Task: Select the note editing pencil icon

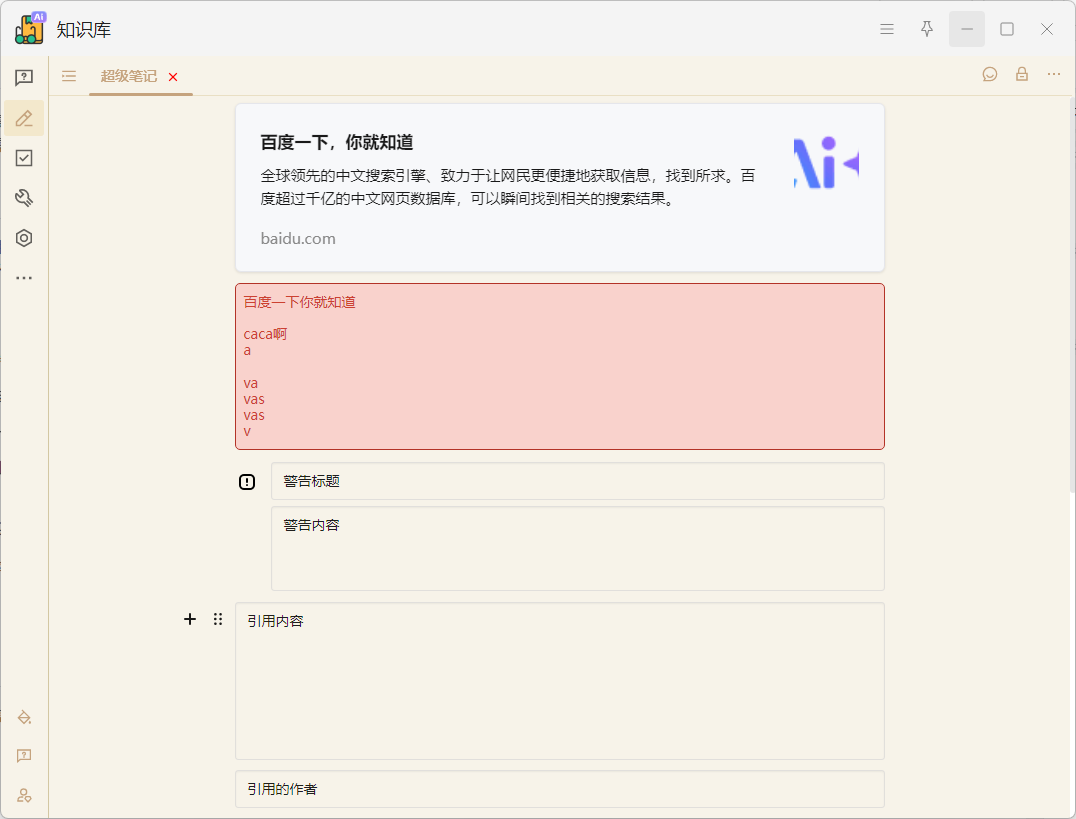Action: coord(24,118)
